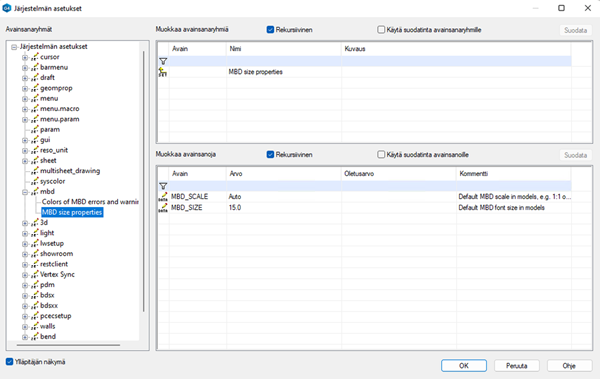Click the param group icon in tree
This screenshot has height=379, width=600.
point(35,130)
